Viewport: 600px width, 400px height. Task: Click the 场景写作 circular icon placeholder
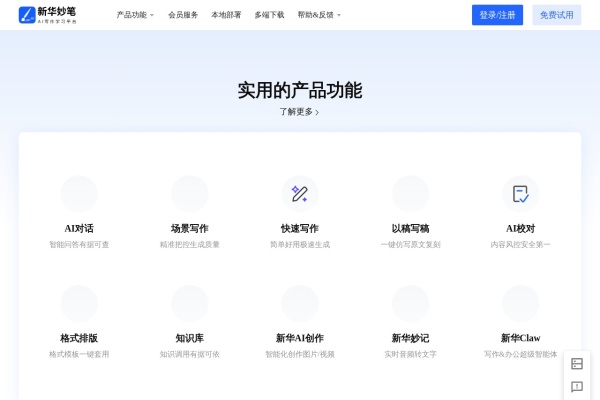pyautogui.click(x=189, y=194)
